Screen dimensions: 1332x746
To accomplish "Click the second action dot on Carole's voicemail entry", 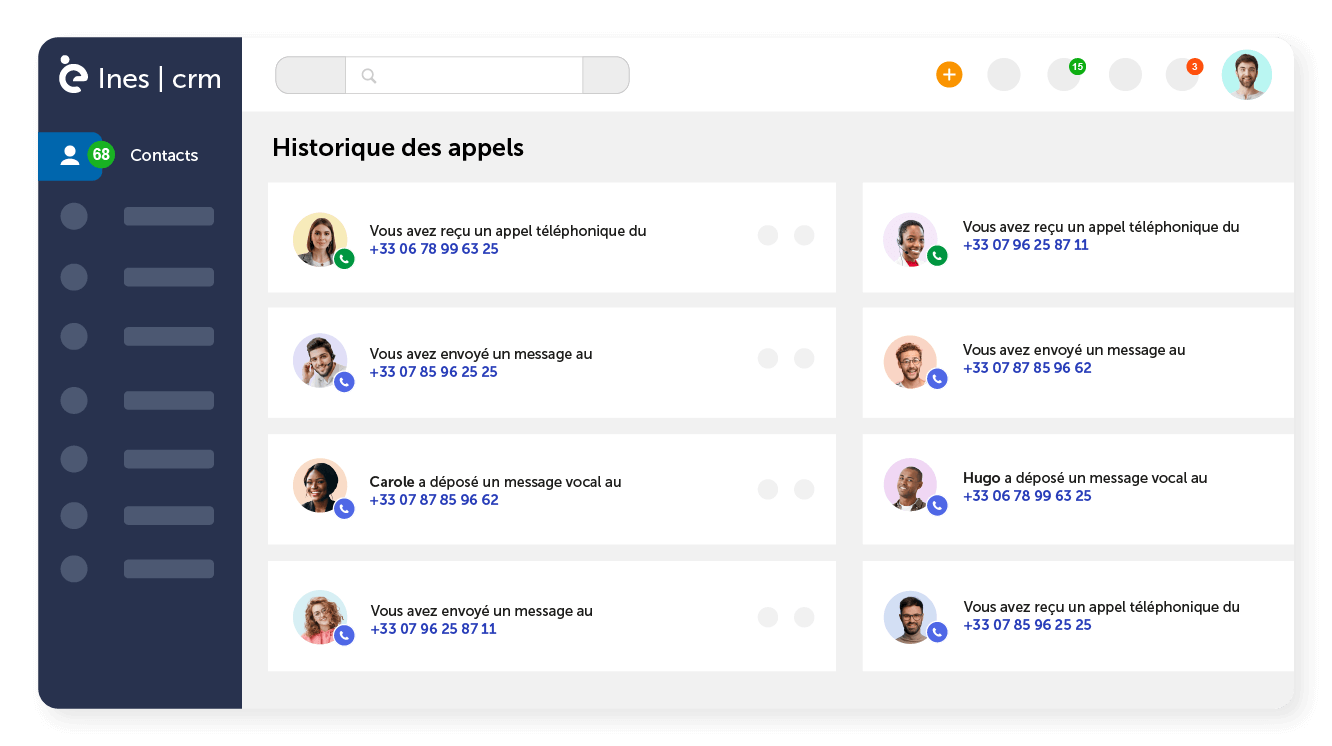I will click(804, 489).
